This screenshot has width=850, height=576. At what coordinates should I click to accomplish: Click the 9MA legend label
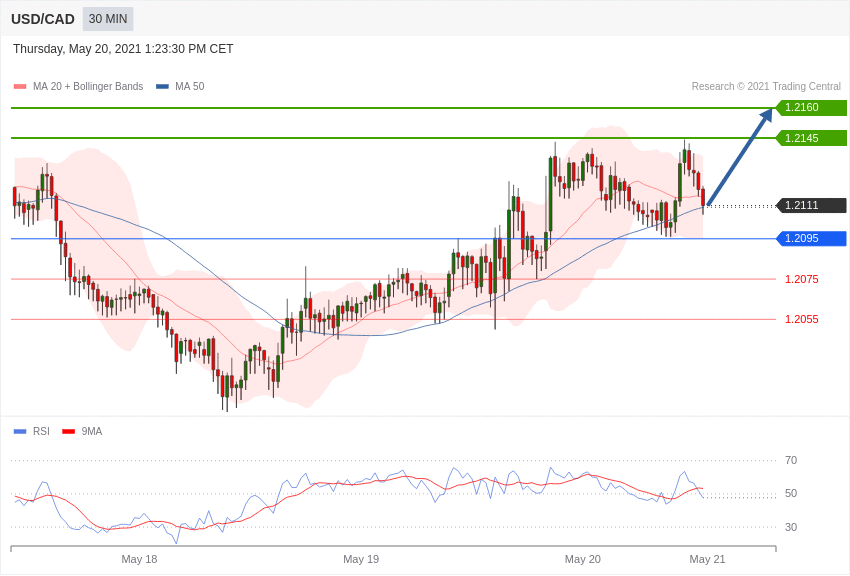(92, 431)
